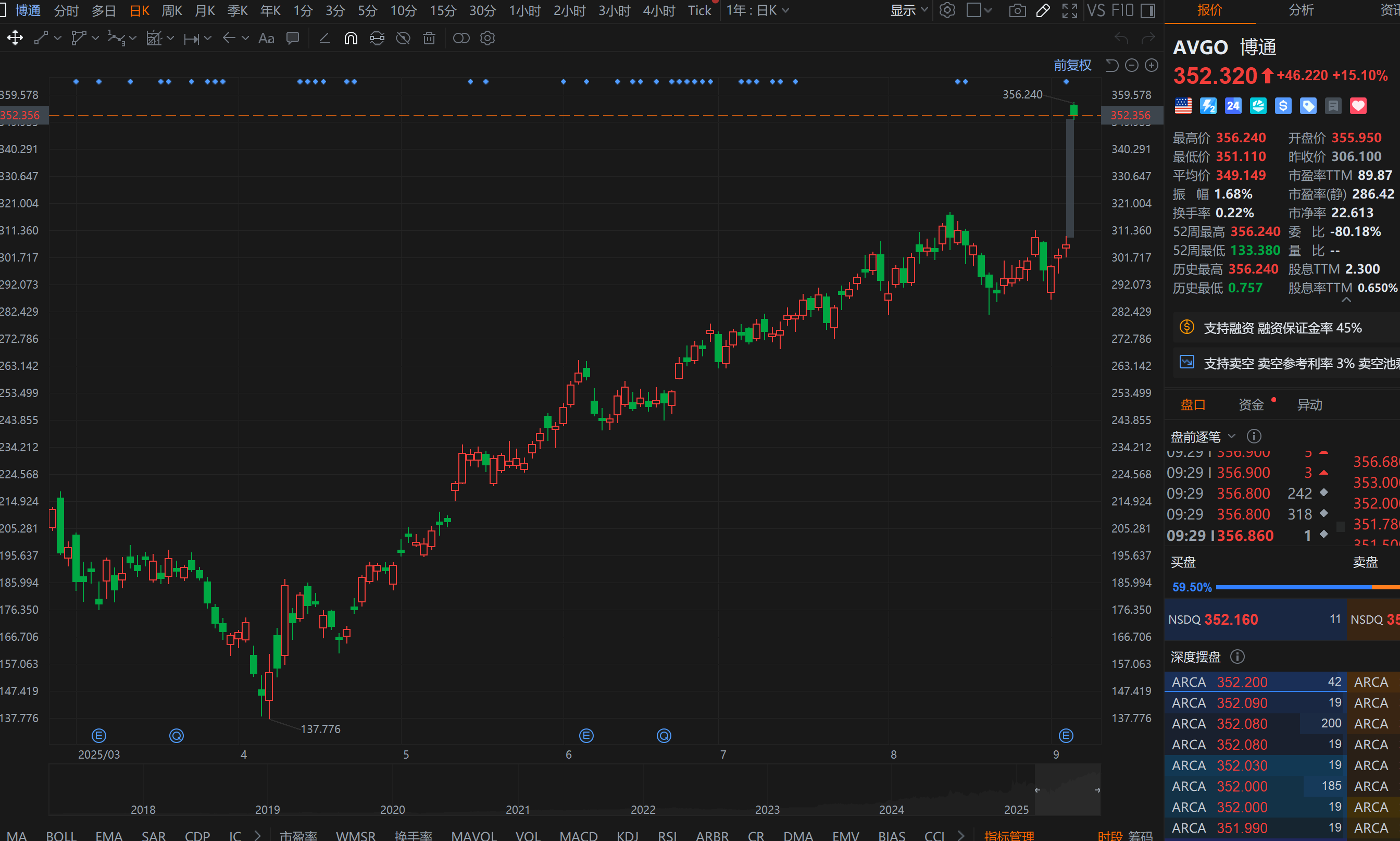Click the overlapping circles compare icon
The image size is (1400, 841).
tap(461, 38)
